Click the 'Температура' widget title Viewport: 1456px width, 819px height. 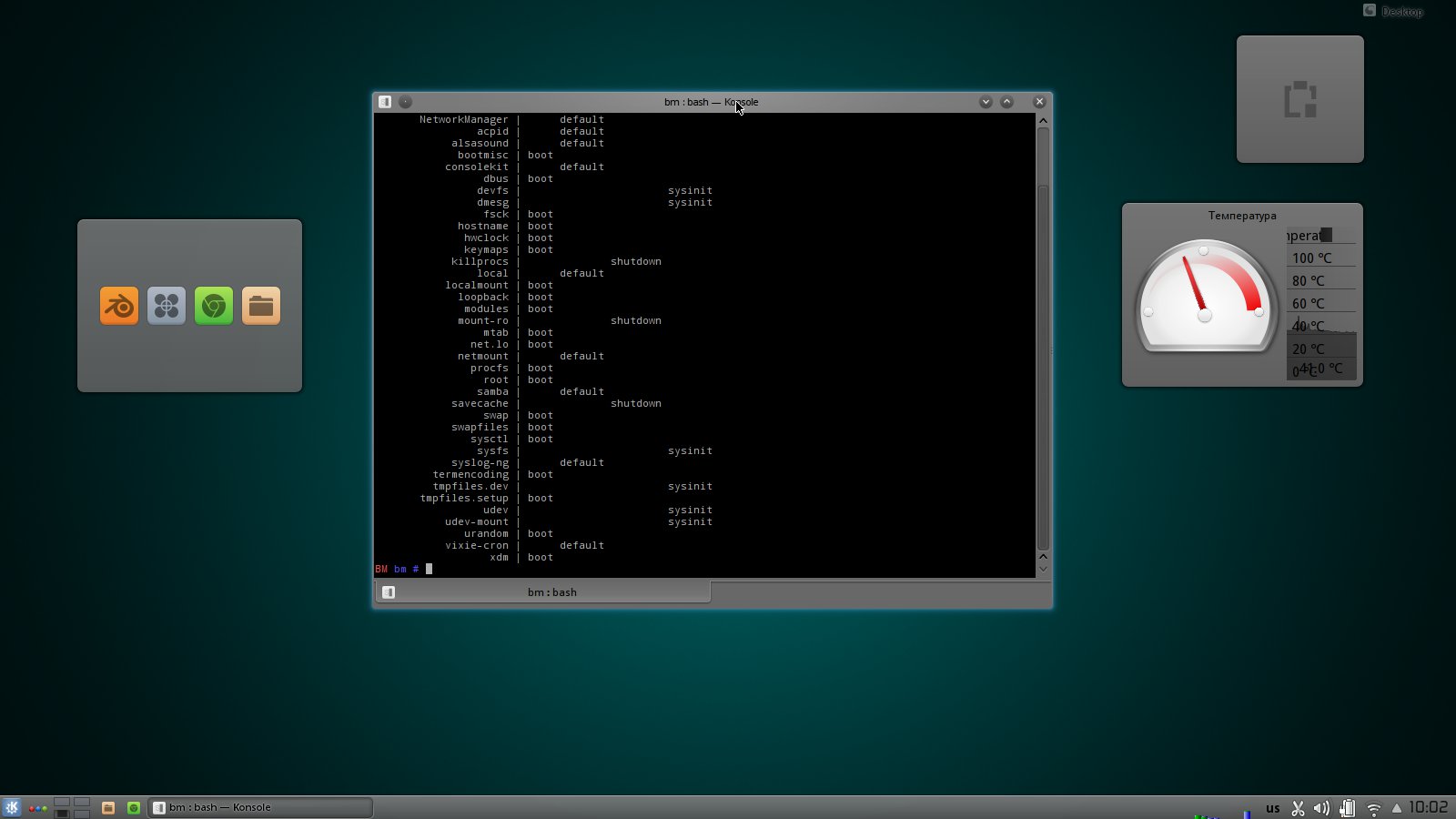1242,216
